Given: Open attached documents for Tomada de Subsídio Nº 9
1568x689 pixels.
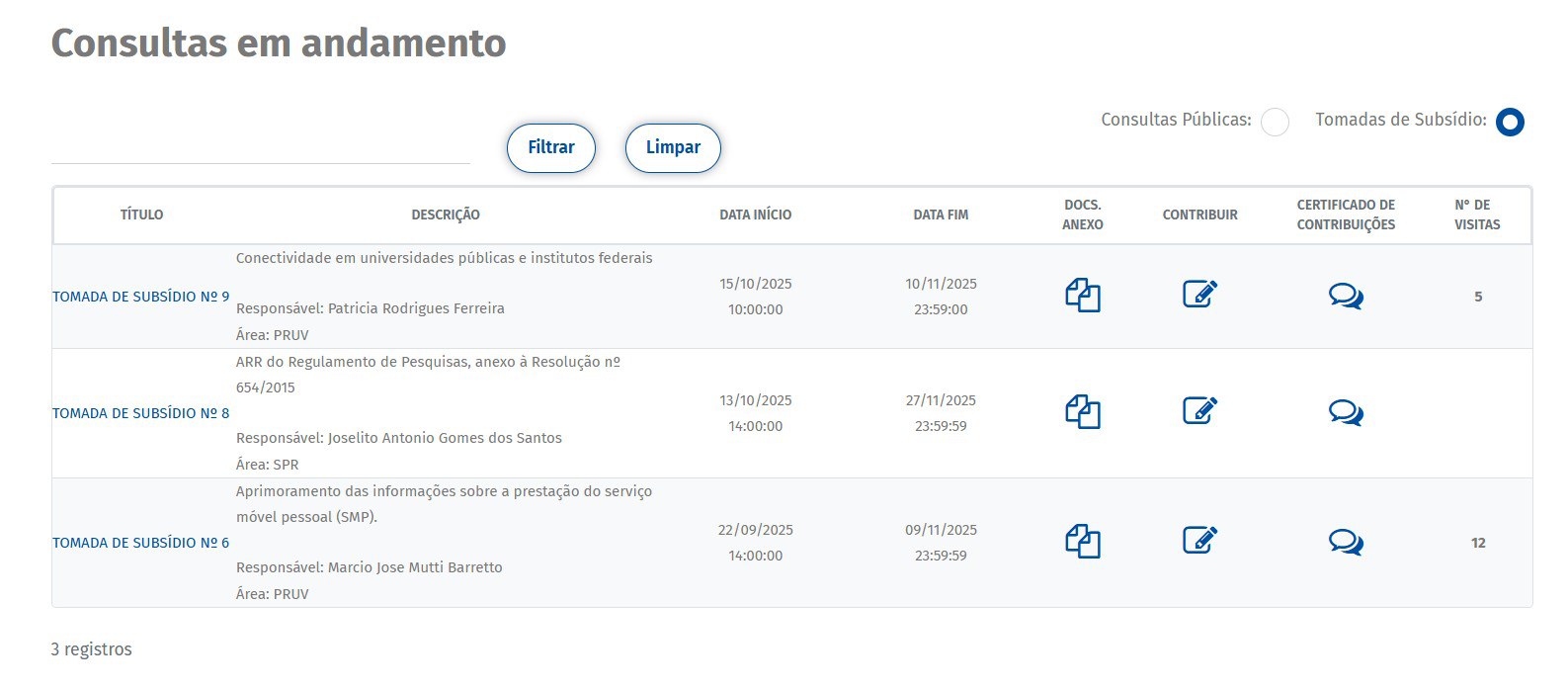Looking at the screenshot, I should pos(1083,296).
